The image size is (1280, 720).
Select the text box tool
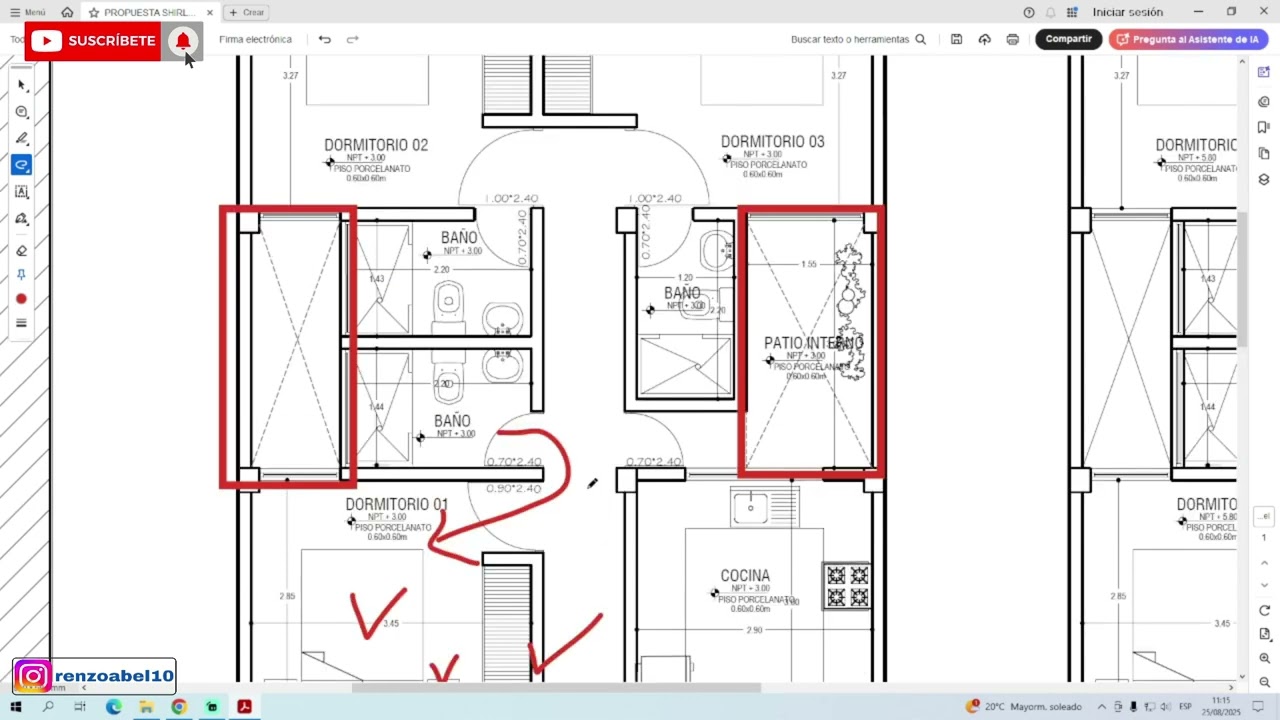22,192
